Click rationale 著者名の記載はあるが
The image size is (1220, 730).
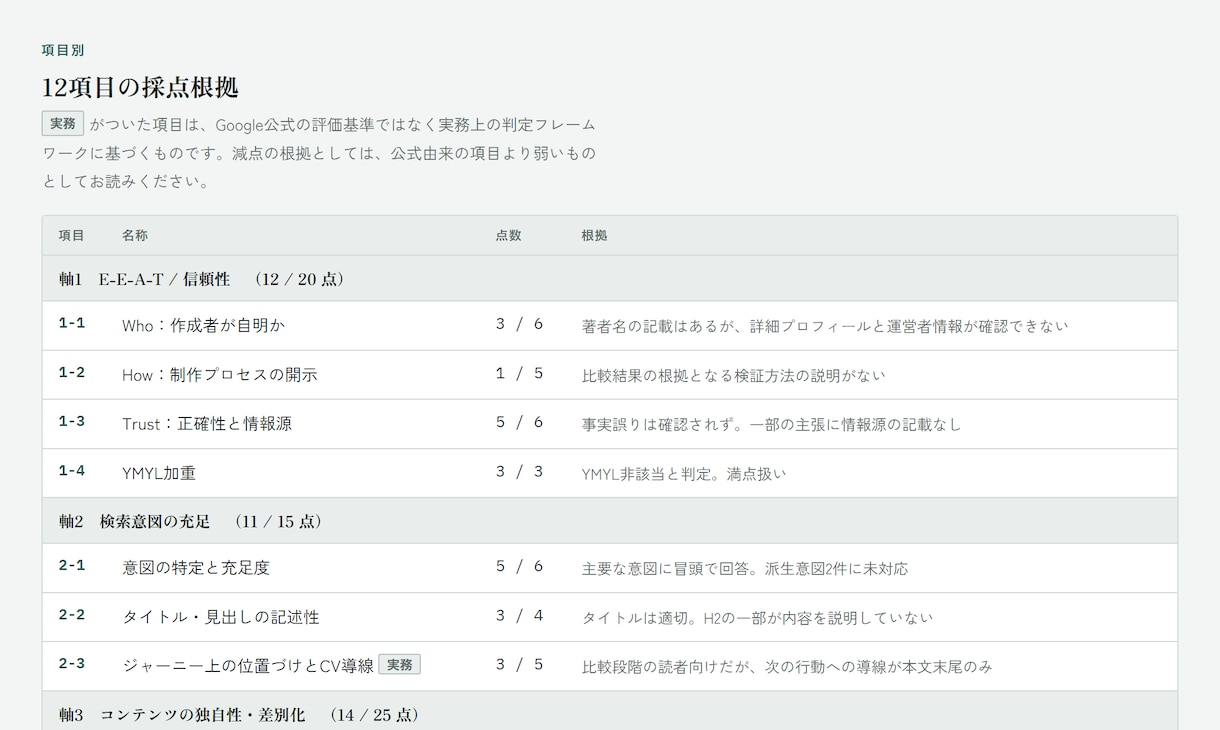825,326
